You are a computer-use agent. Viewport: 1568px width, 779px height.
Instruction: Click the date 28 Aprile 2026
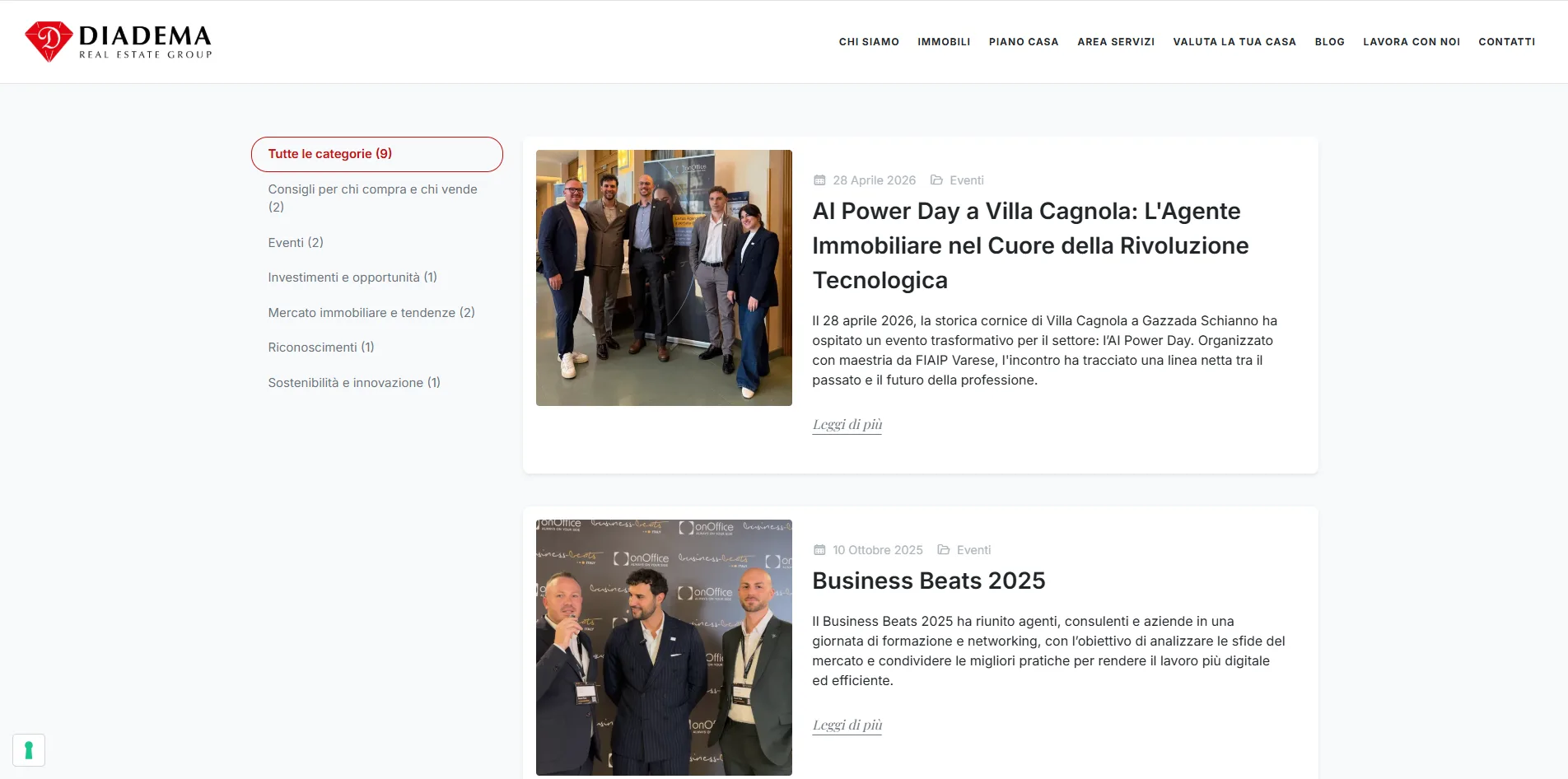(874, 180)
